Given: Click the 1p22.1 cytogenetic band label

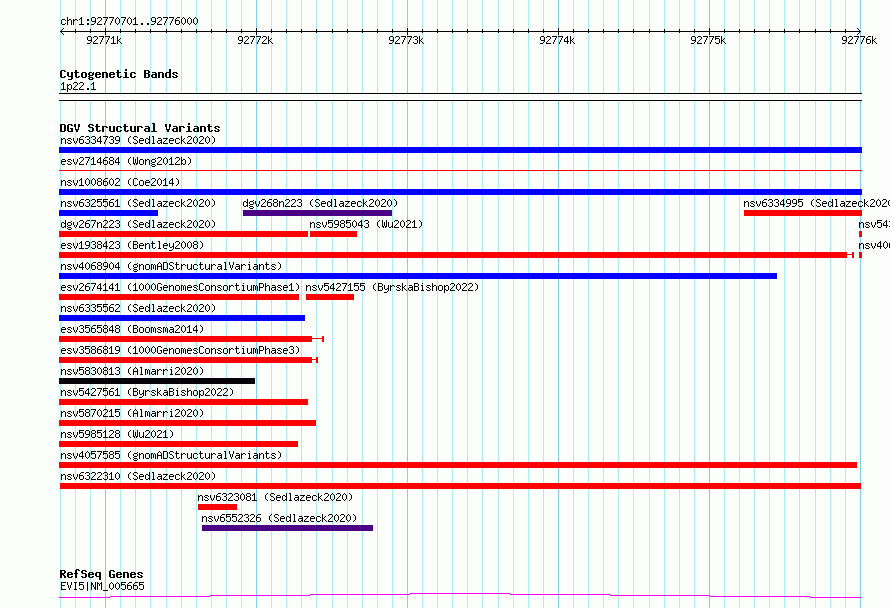Looking at the screenshot, I should pos(78,86).
